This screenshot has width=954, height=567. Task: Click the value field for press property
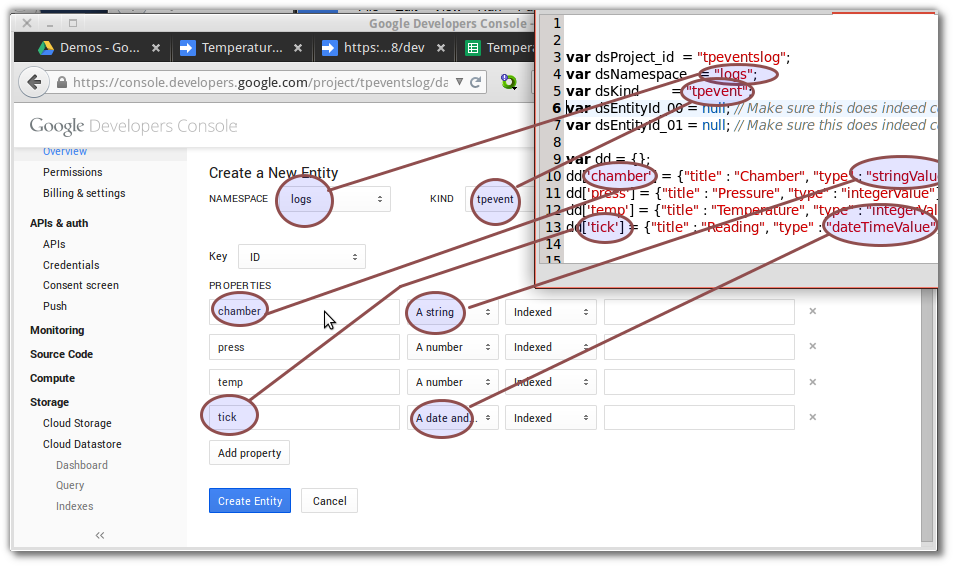click(x=699, y=347)
